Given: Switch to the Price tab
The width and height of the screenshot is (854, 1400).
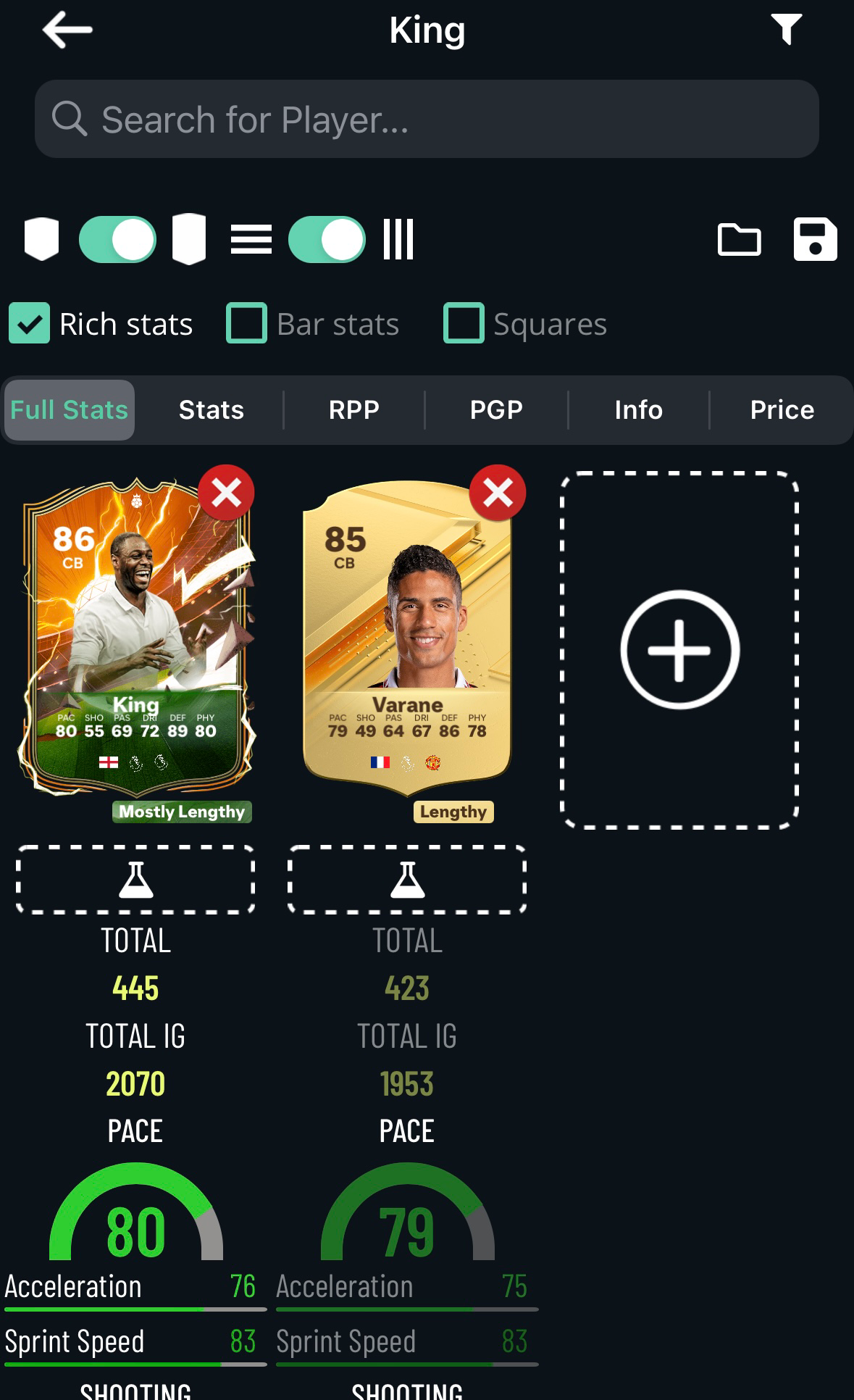Looking at the screenshot, I should 782,410.
